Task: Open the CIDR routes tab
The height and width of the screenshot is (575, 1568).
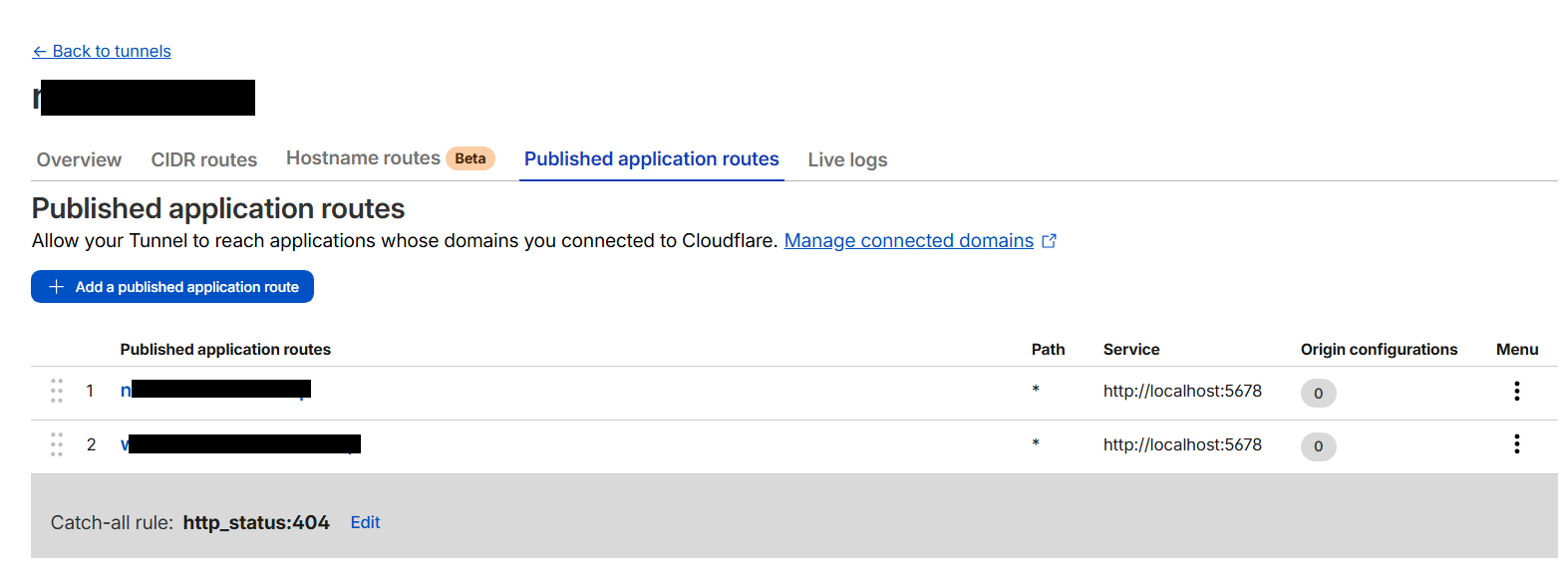Action: tap(203, 159)
